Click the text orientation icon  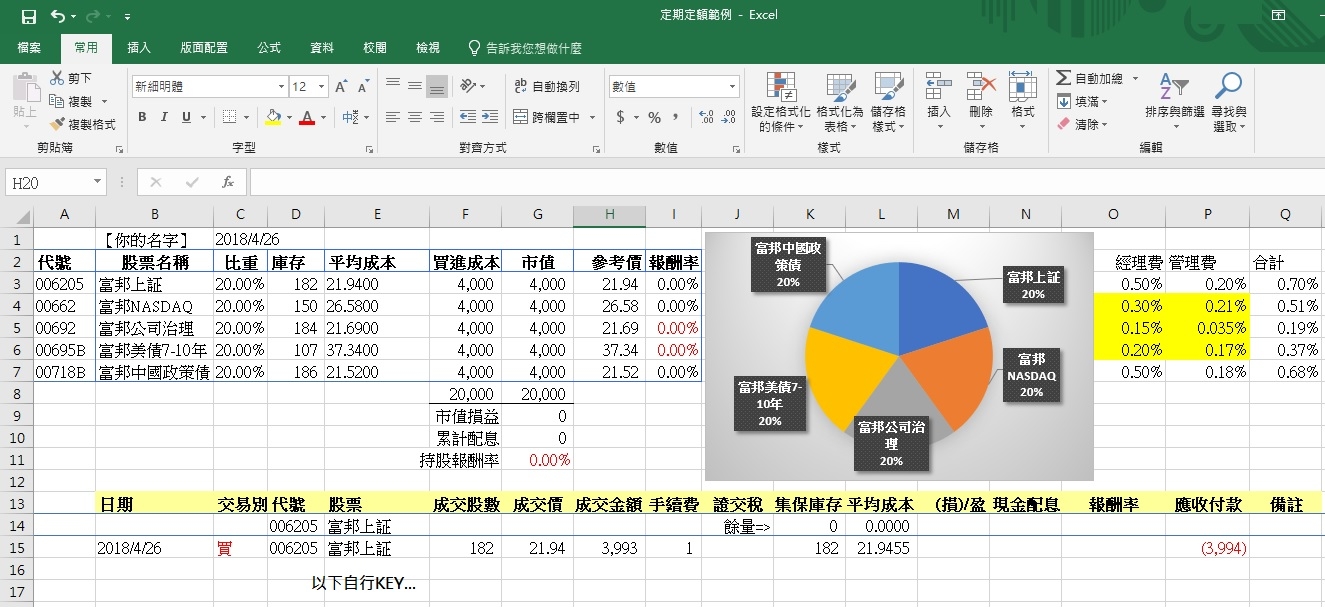tap(469, 87)
